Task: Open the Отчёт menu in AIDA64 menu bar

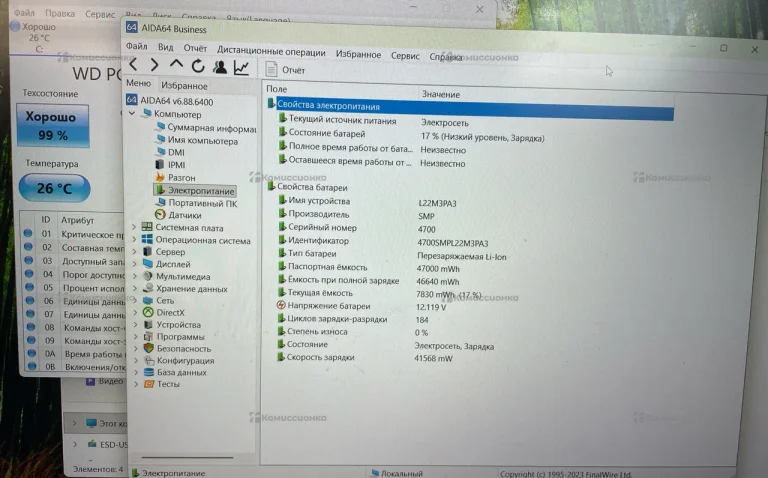Action: (x=195, y=48)
